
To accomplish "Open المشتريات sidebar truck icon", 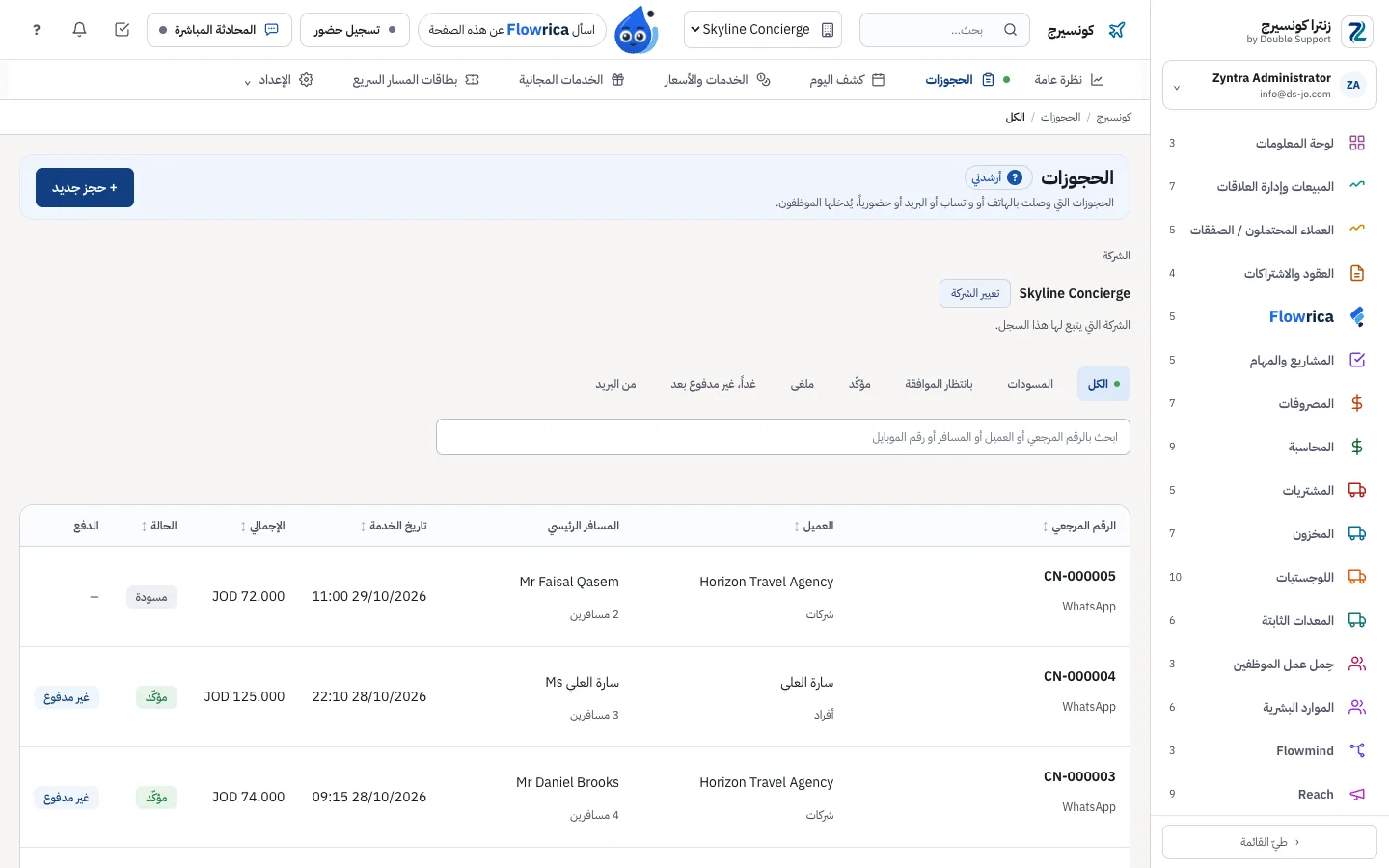I will (x=1357, y=490).
